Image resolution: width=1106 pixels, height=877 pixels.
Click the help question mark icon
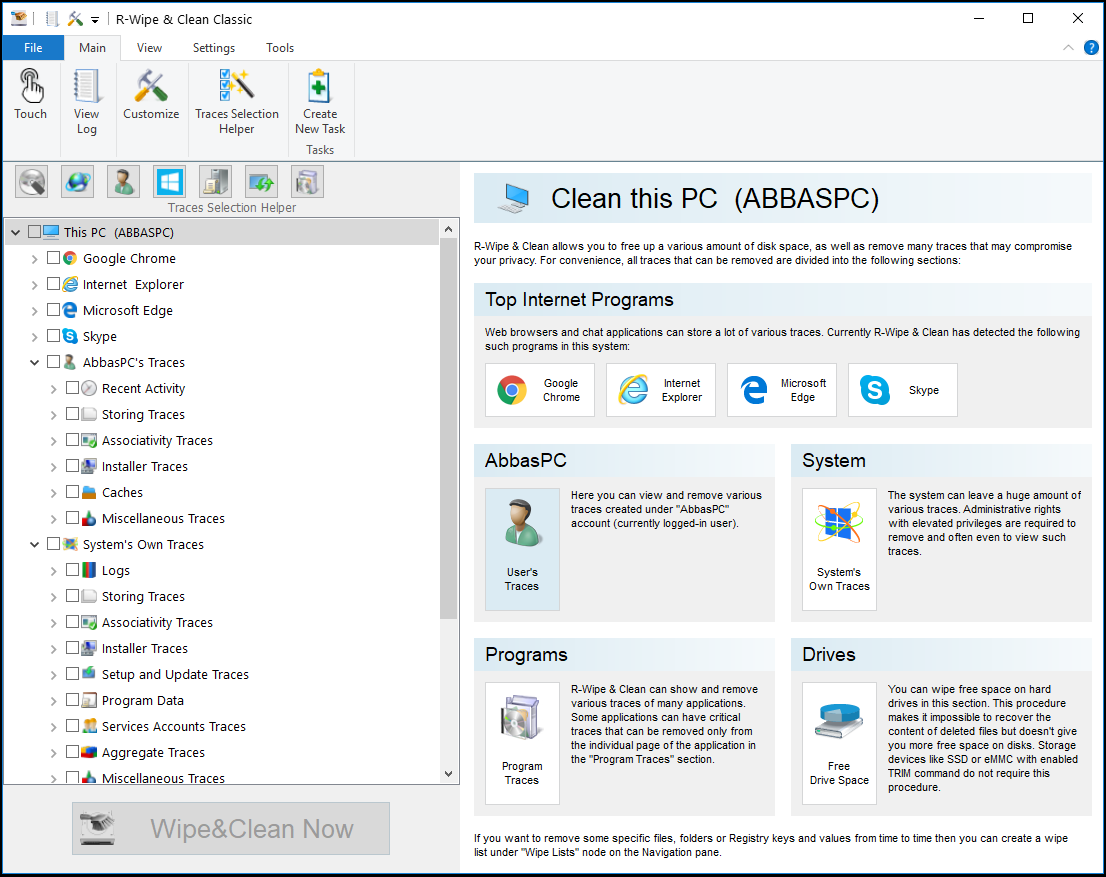pos(1090,48)
